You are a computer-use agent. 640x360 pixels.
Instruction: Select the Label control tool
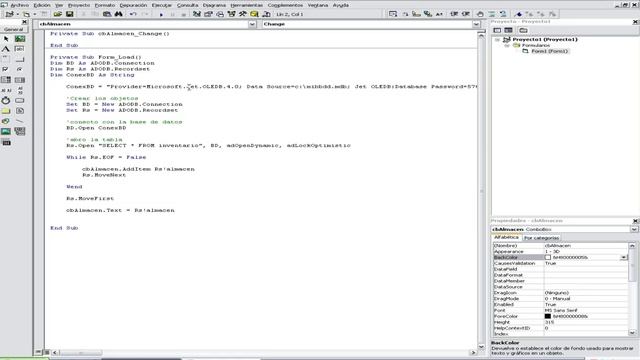[x=6, y=49]
